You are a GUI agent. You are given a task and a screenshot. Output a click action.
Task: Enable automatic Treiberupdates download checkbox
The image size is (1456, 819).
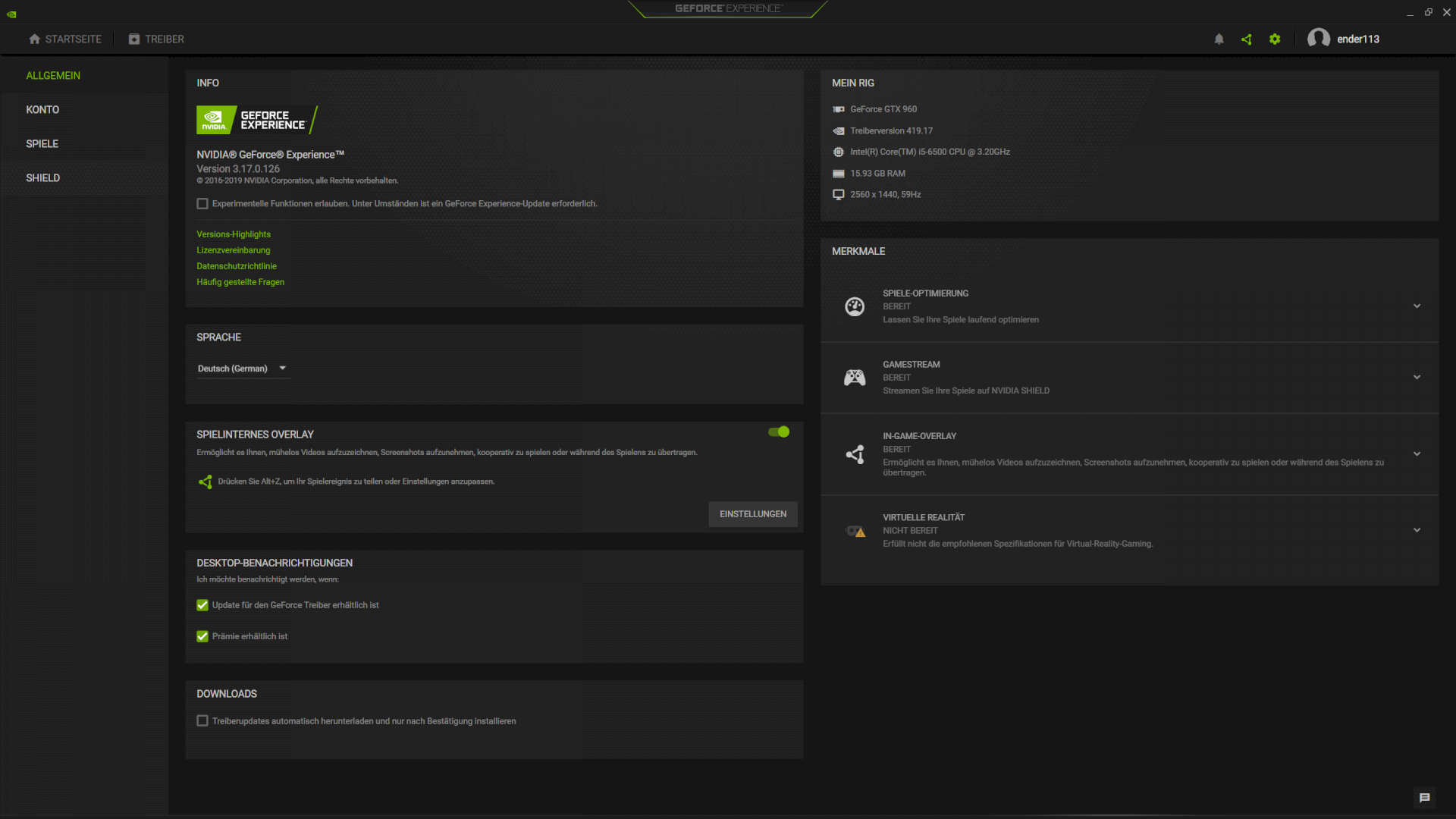pos(202,721)
